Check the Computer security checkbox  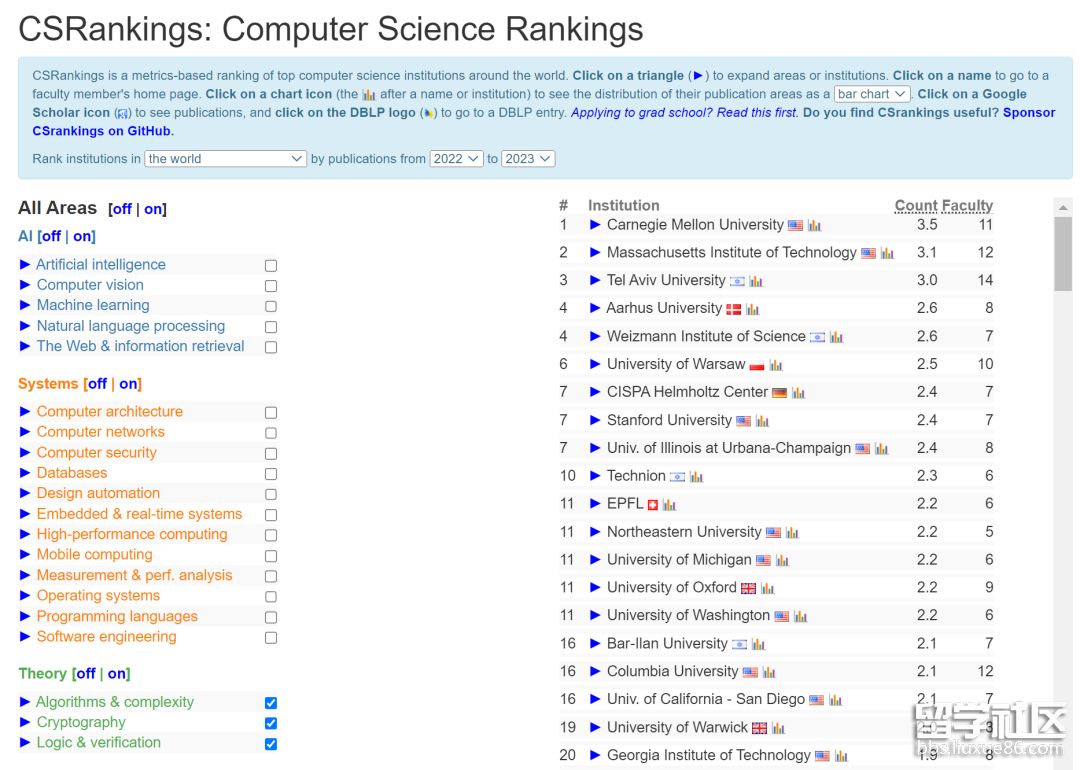click(271, 453)
